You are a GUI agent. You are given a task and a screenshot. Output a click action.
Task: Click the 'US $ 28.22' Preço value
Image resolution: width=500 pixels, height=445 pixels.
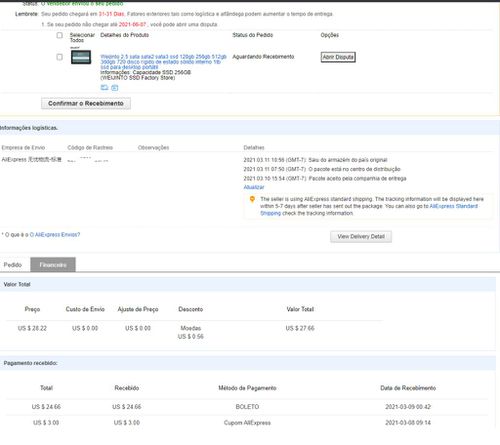(x=32, y=328)
